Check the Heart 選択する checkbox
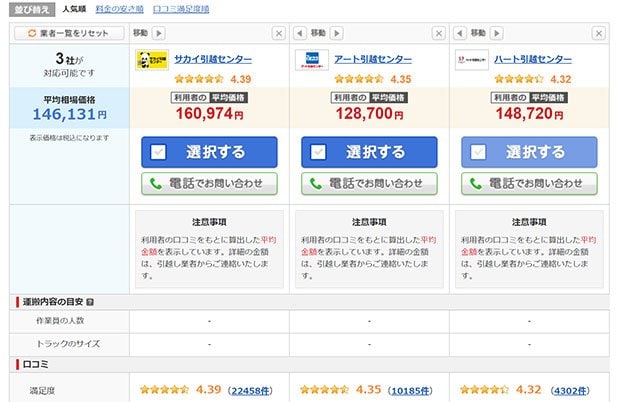Image resolution: width=620 pixels, height=402 pixels. click(x=478, y=152)
